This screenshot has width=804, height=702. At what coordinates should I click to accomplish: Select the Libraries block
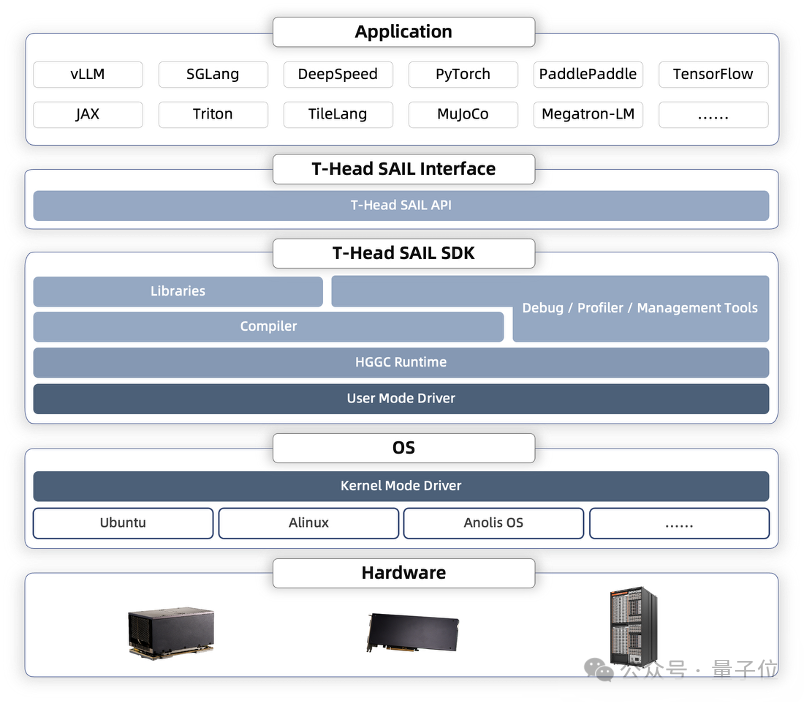click(x=178, y=291)
